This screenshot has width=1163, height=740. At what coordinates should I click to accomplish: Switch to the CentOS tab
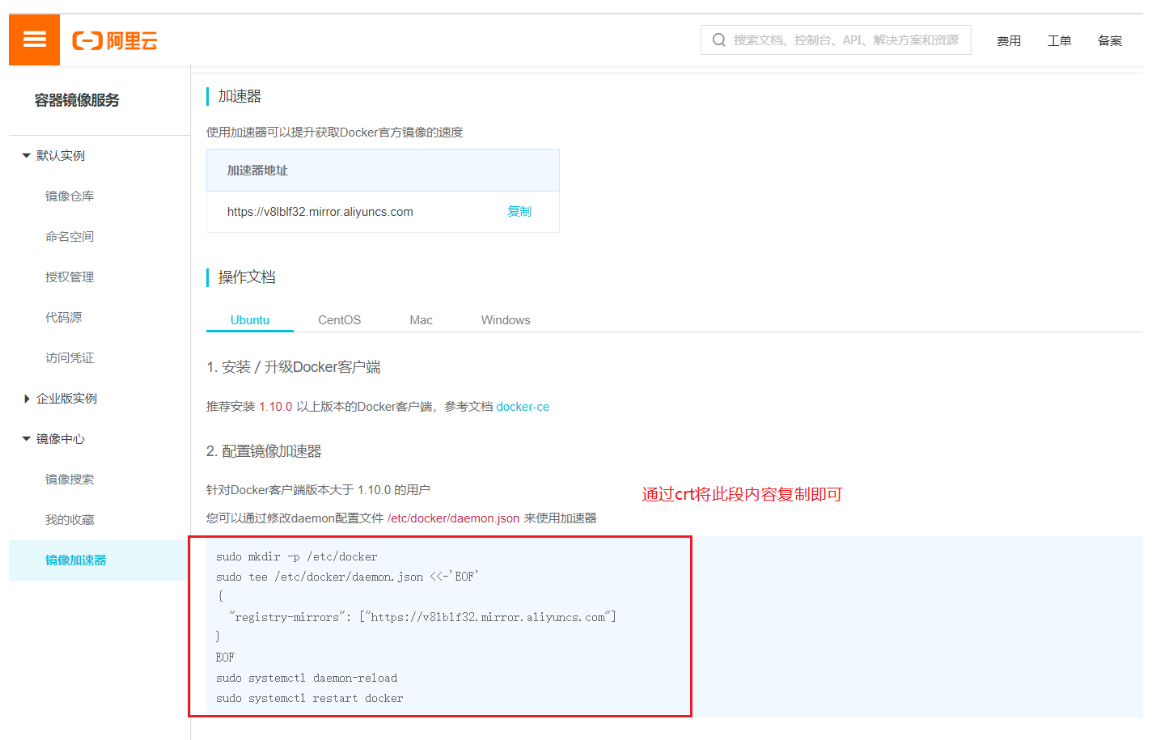click(x=339, y=319)
